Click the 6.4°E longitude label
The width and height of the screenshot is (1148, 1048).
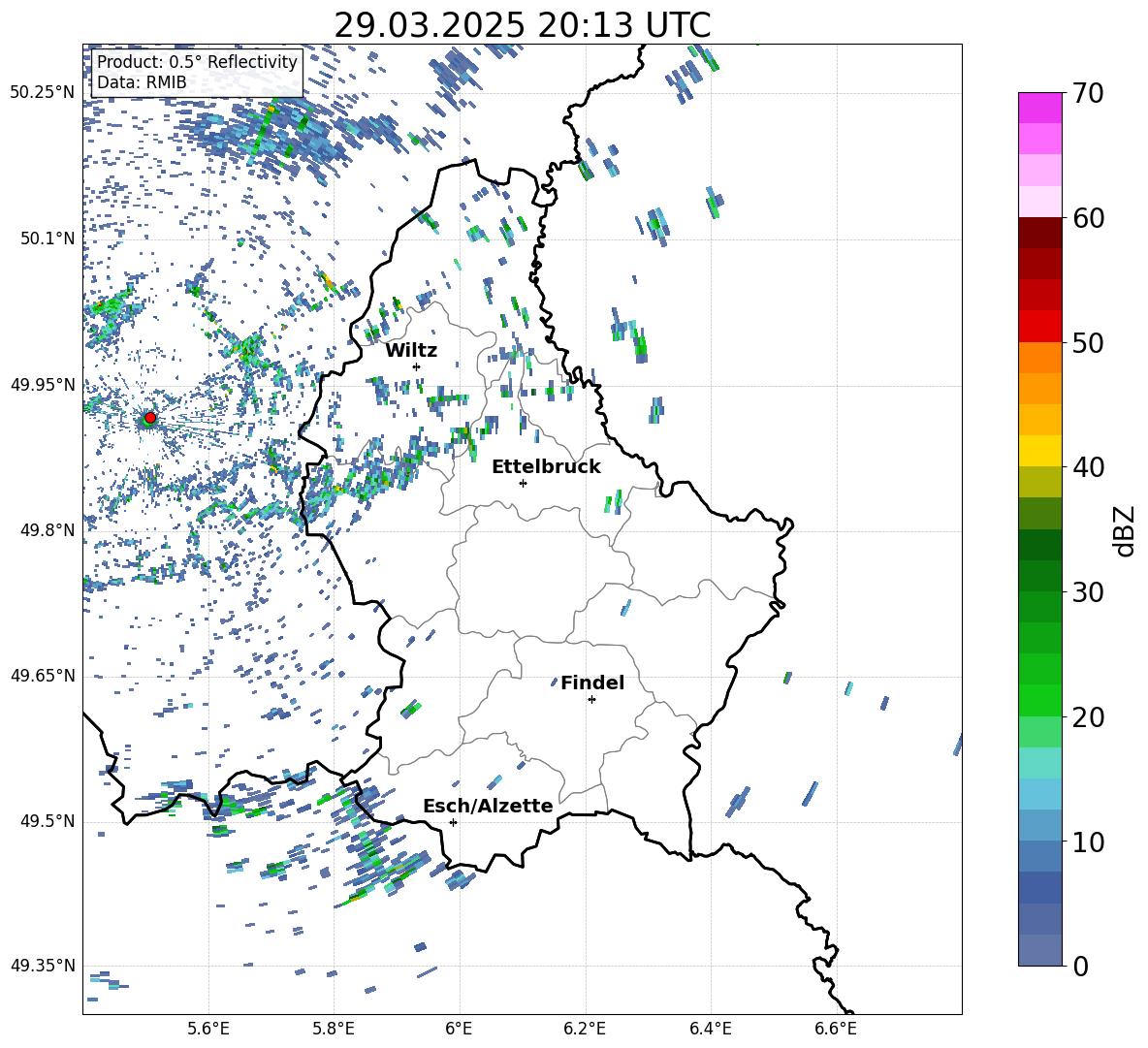(710, 1029)
